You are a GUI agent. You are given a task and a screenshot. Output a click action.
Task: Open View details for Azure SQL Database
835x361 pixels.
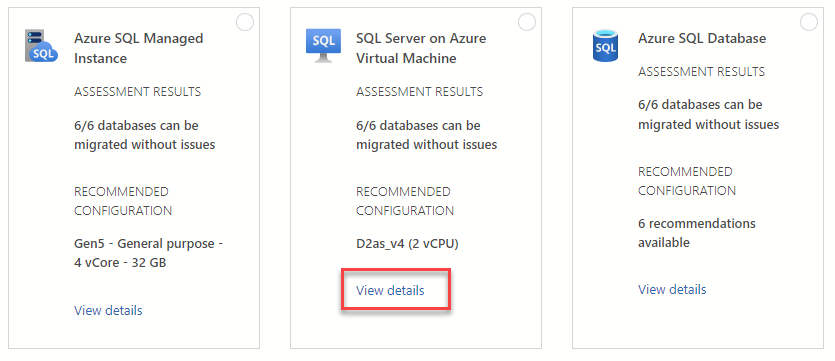(x=672, y=289)
